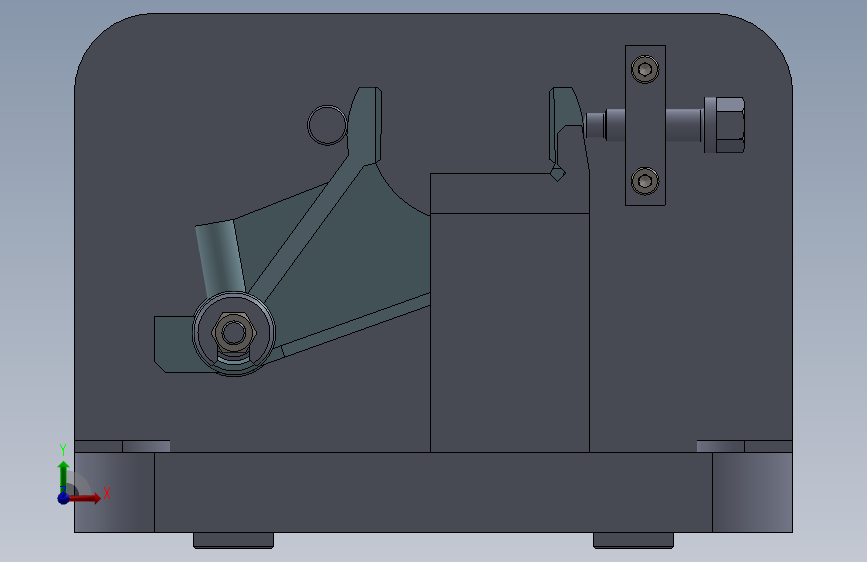Select the right side support column
867x562 pixels.
point(753,492)
